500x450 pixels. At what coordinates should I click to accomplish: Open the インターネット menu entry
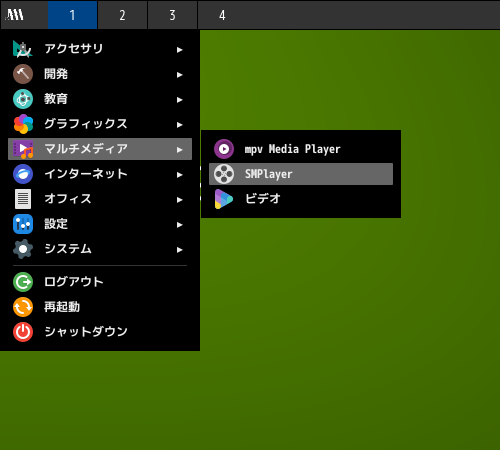click(x=100, y=174)
